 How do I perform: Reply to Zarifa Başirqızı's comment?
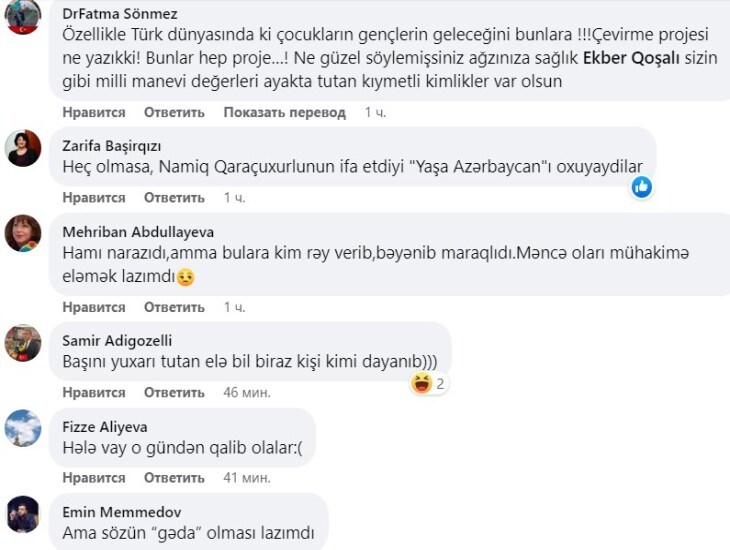click(174, 198)
